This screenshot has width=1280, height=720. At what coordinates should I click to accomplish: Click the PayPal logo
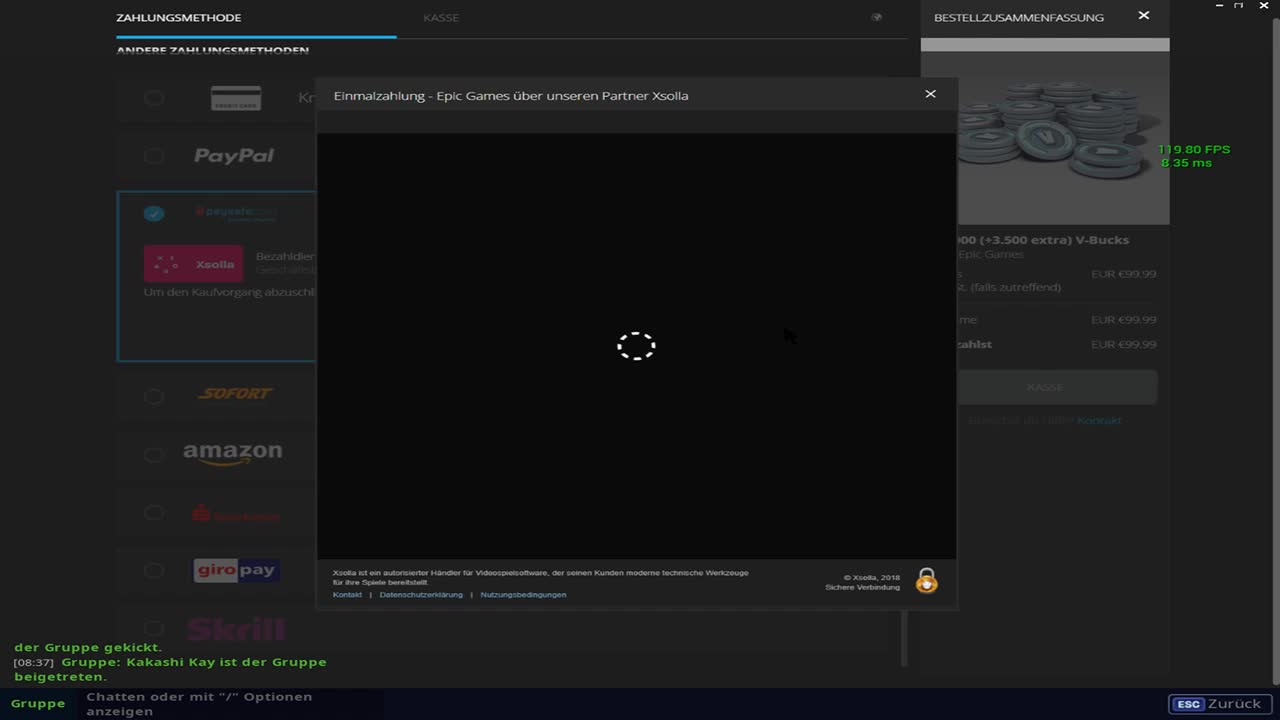234,156
